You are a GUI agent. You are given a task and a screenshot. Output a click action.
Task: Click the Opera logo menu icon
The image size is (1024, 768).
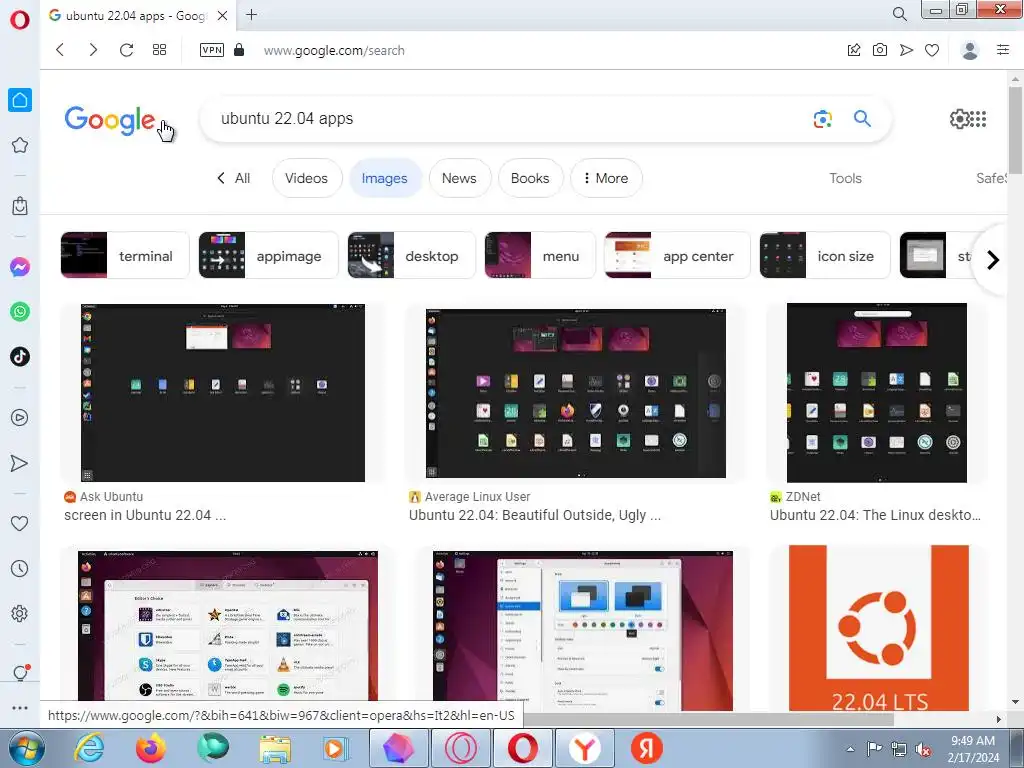(x=20, y=20)
